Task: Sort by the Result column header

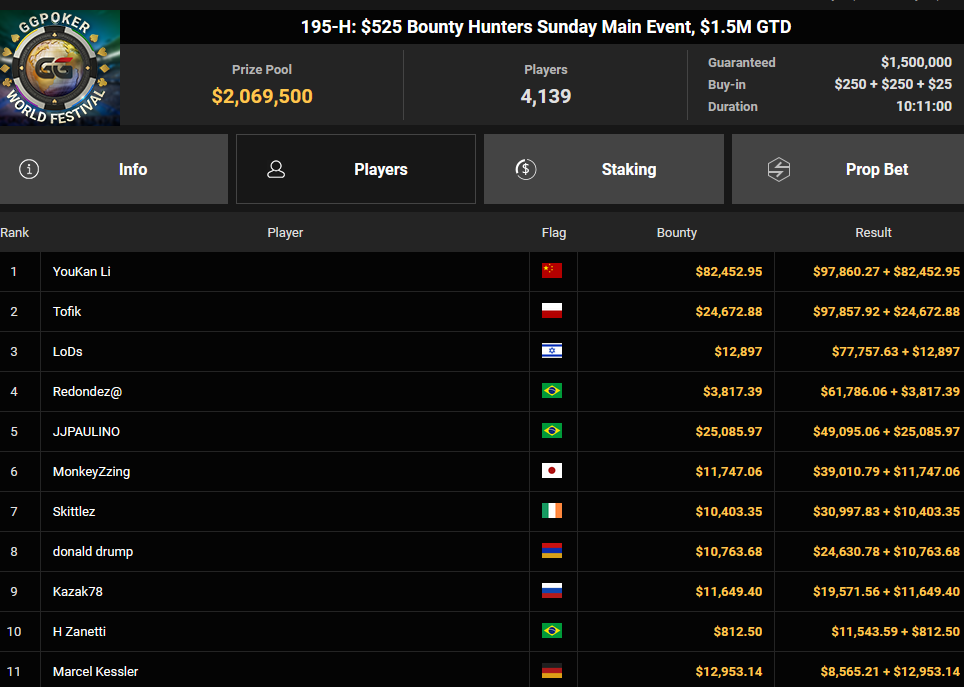Action: (x=873, y=232)
